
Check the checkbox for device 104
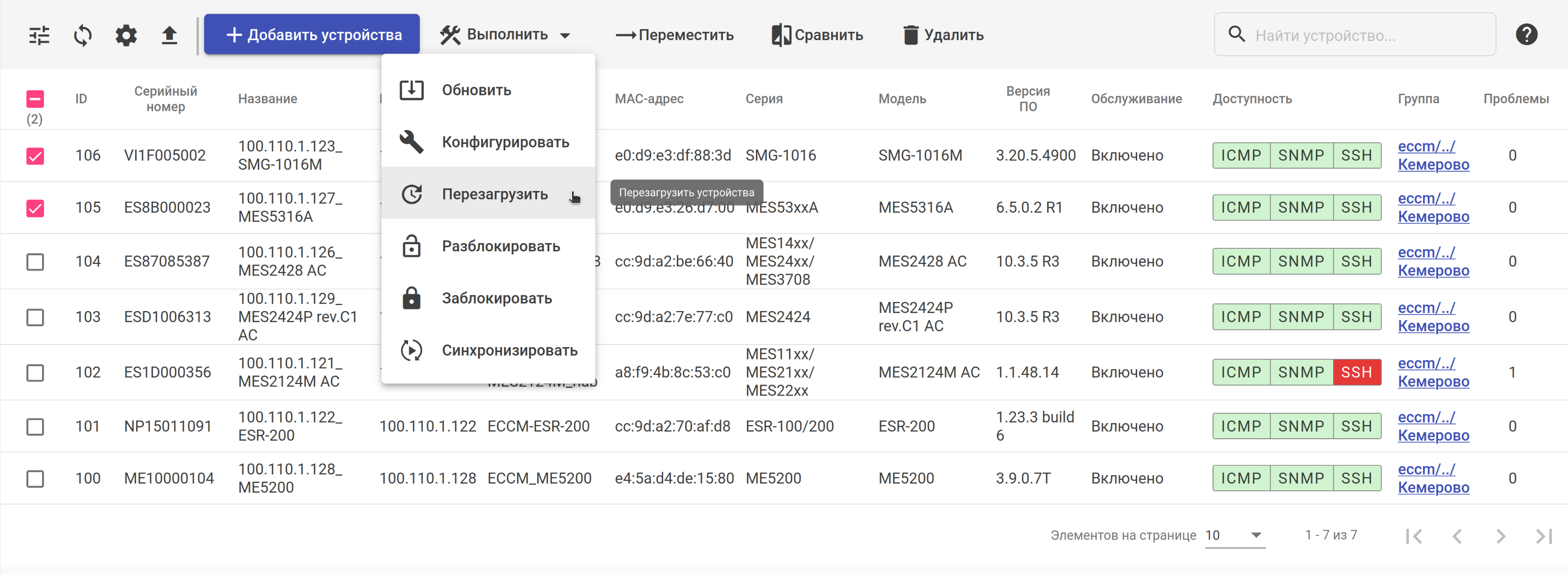35,262
